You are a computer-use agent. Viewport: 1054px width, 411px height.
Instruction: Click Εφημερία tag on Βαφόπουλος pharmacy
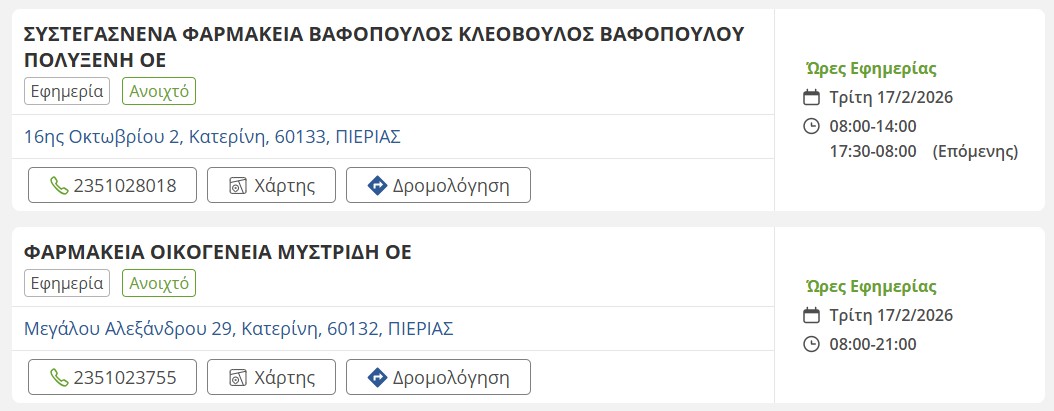coord(67,92)
